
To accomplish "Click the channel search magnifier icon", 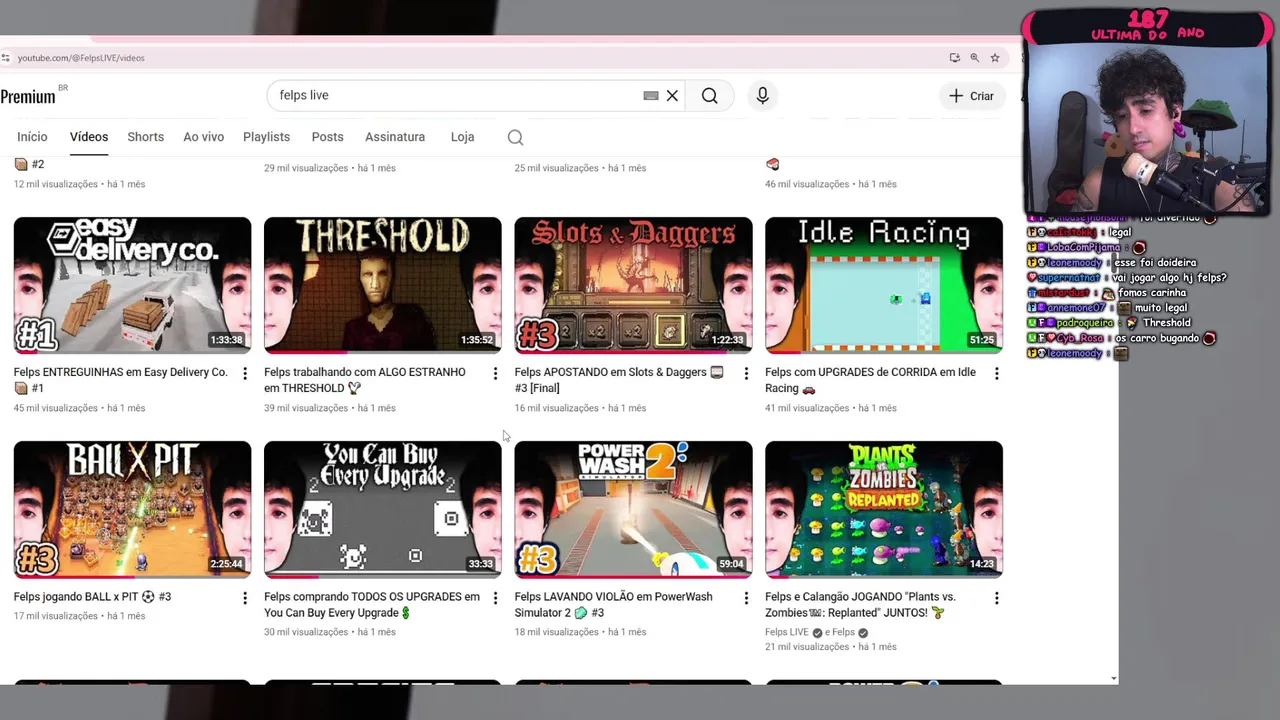I will pyautogui.click(x=515, y=137).
